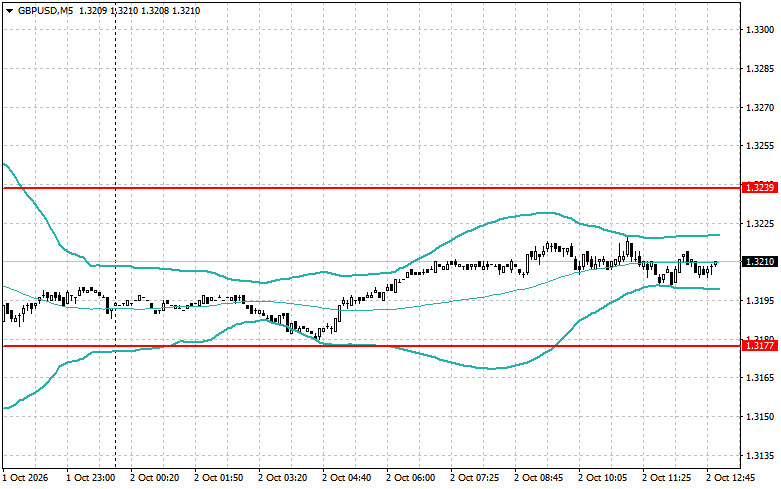Click the 1.3270 price scale value
The image size is (781, 489).
[x=760, y=107]
